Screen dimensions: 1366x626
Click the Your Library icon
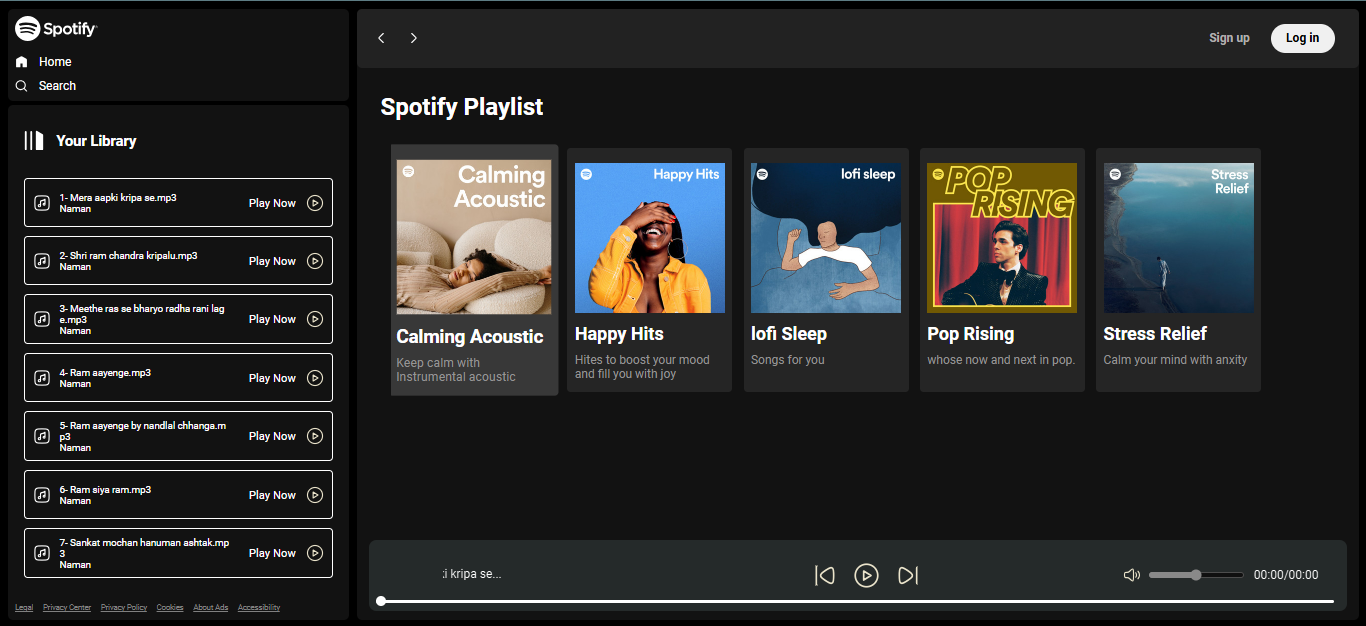tap(34, 141)
